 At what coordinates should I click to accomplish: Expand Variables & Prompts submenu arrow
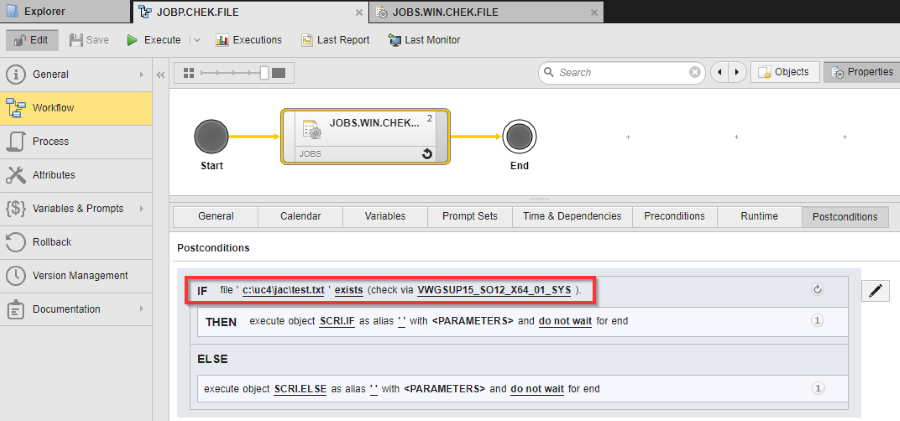point(141,208)
